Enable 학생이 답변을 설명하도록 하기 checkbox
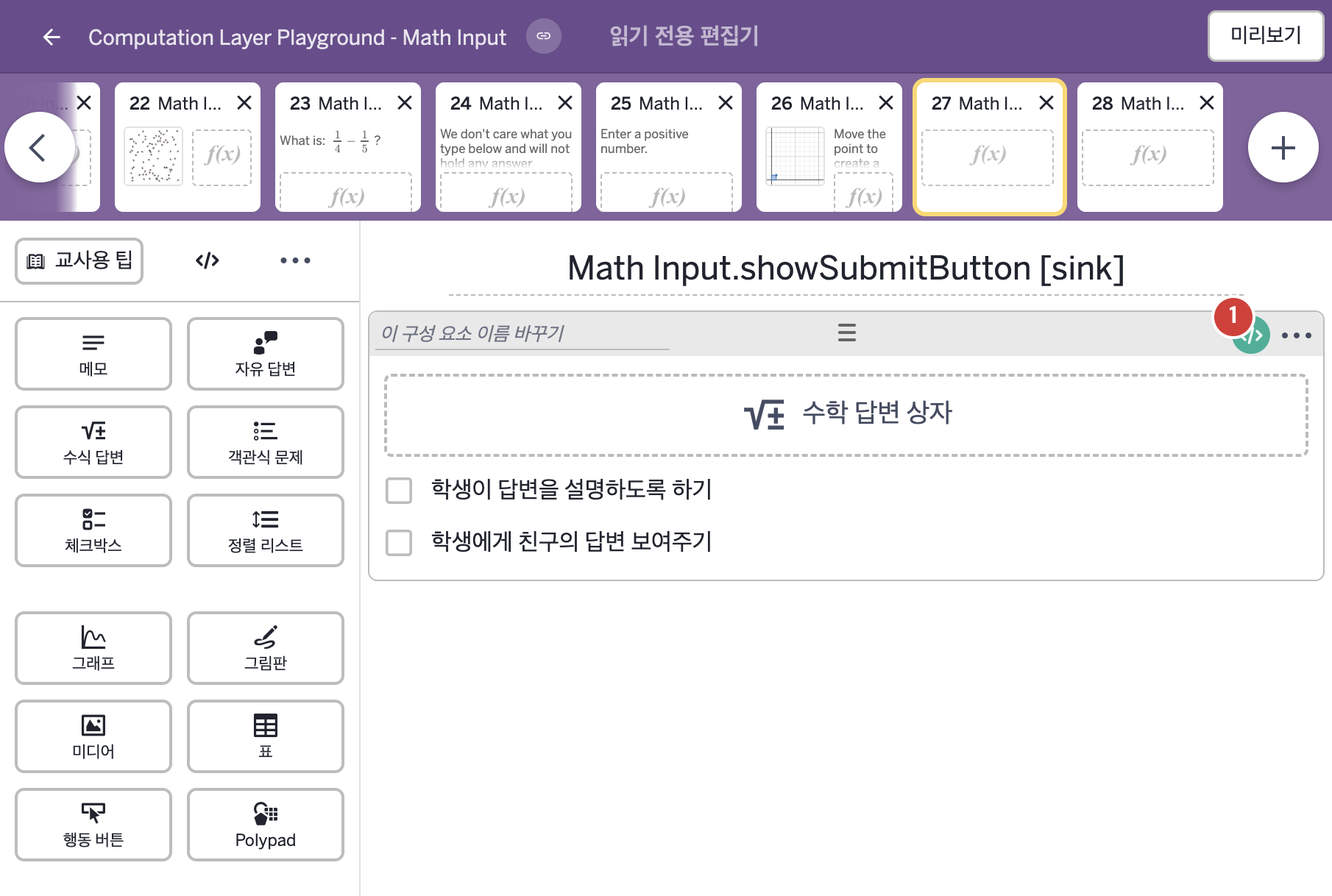 coord(399,490)
